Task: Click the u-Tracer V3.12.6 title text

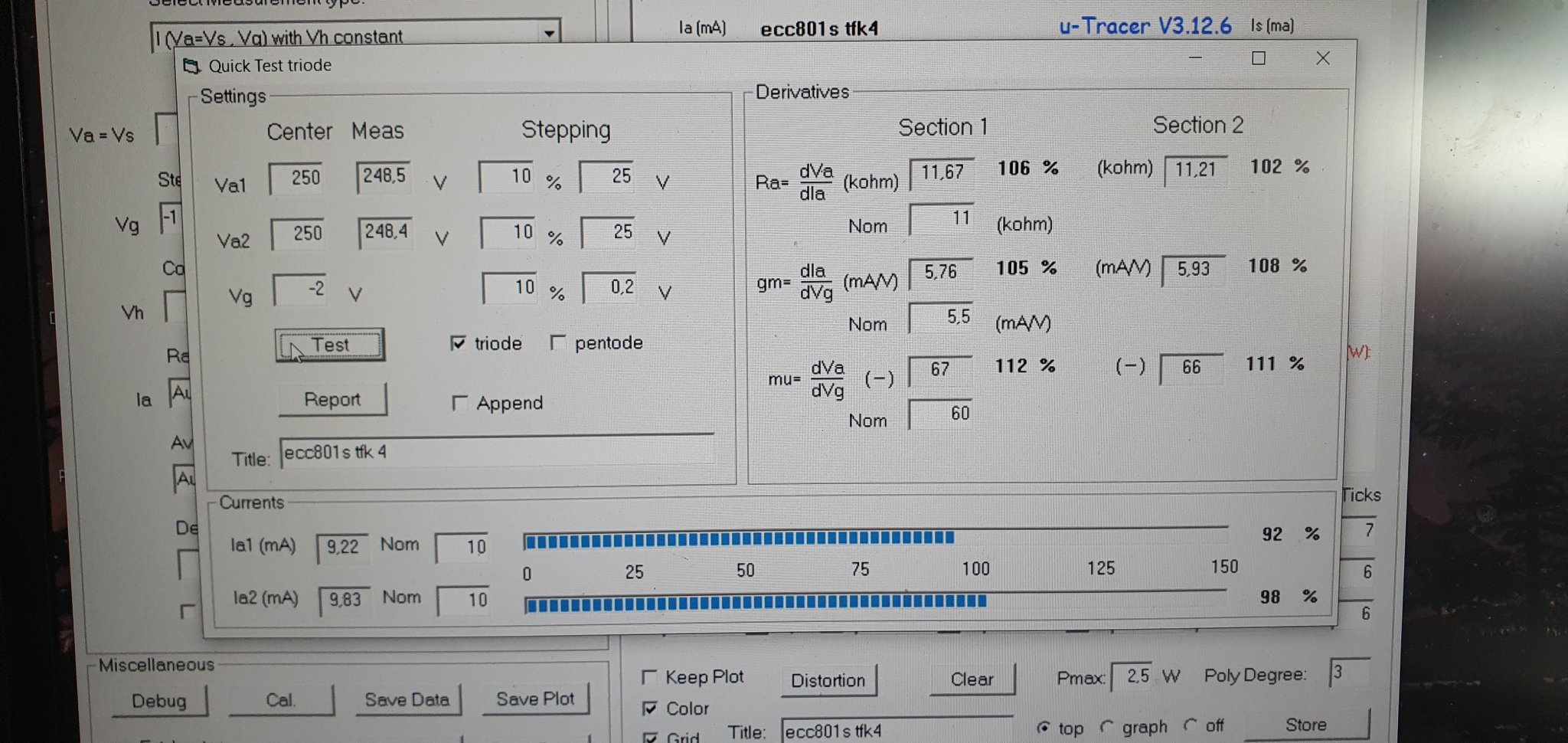Action: [x=1145, y=27]
